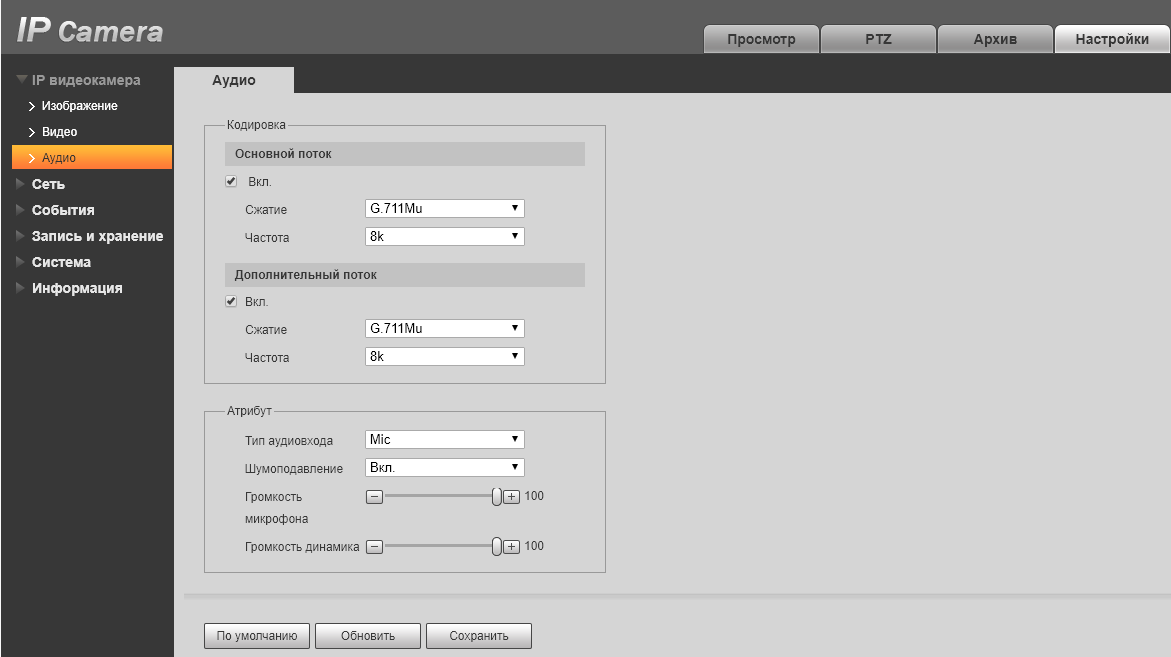Open additional stream Сжатие dropdown
The image size is (1171, 657).
[x=444, y=328]
